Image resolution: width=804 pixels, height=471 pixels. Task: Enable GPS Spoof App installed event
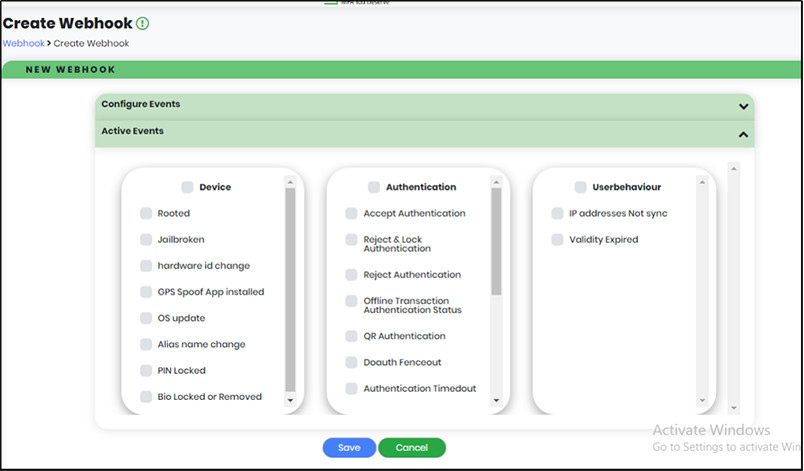click(x=146, y=292)
